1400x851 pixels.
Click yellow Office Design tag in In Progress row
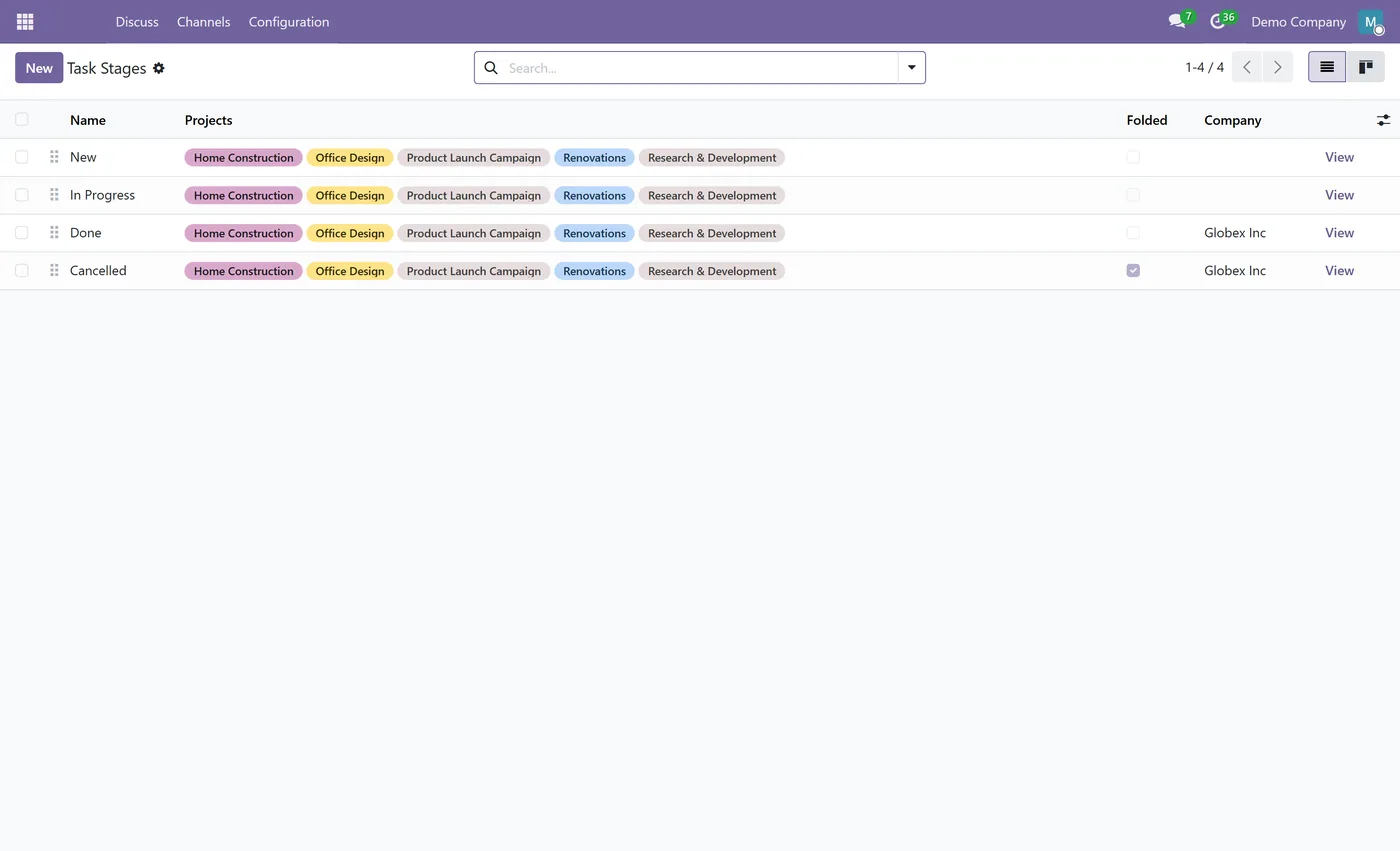tap(349, 195)
